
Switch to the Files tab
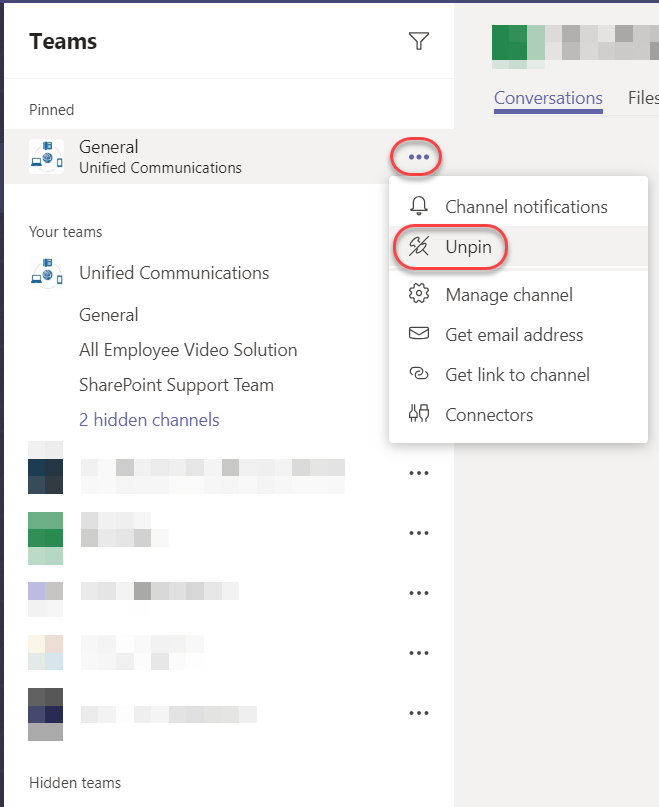point(642,98)
